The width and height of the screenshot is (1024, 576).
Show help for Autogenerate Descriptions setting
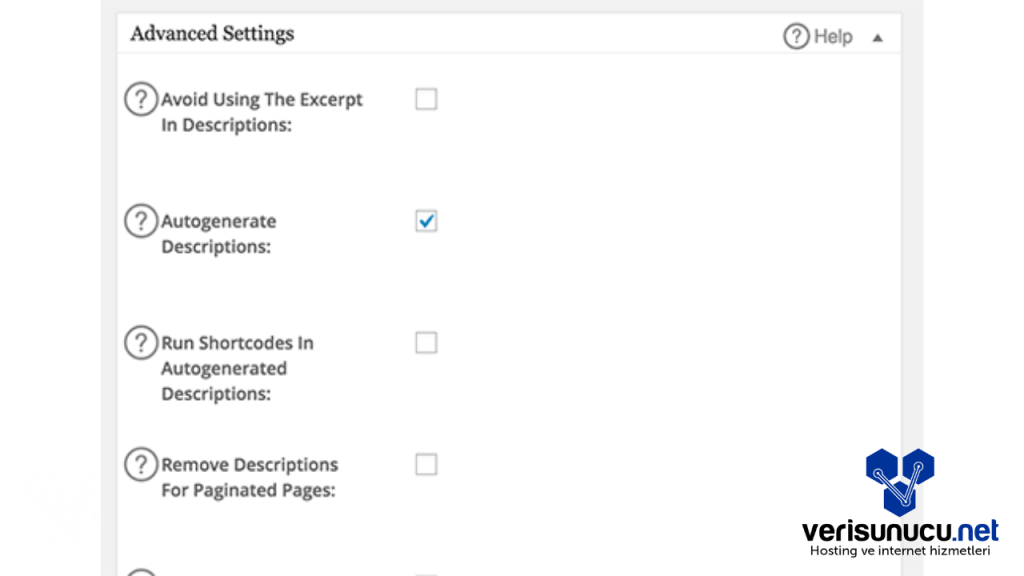tap(141, 221)
